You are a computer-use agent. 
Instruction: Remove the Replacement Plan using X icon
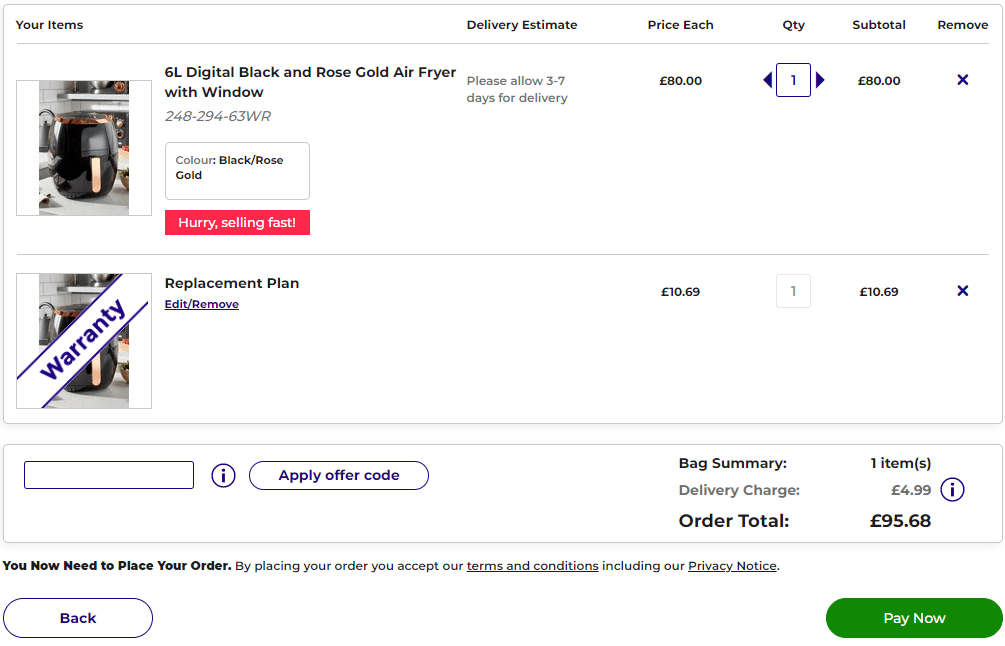962,291
